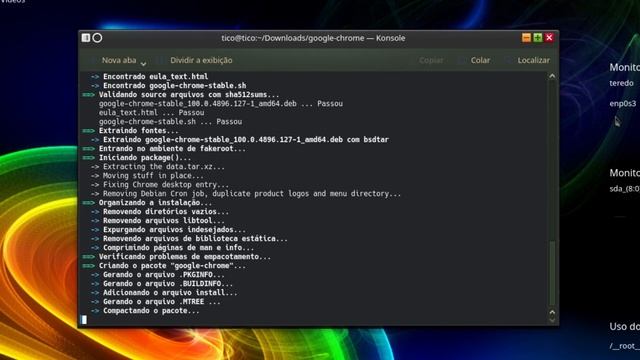
Task: Click "Validando source arquivos com sha512sums..."
Action: pos(189,95)
